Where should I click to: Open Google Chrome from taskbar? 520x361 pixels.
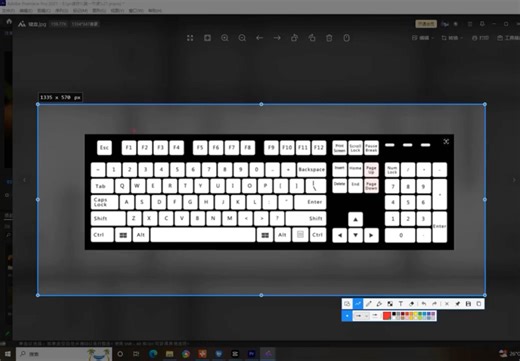186,354
